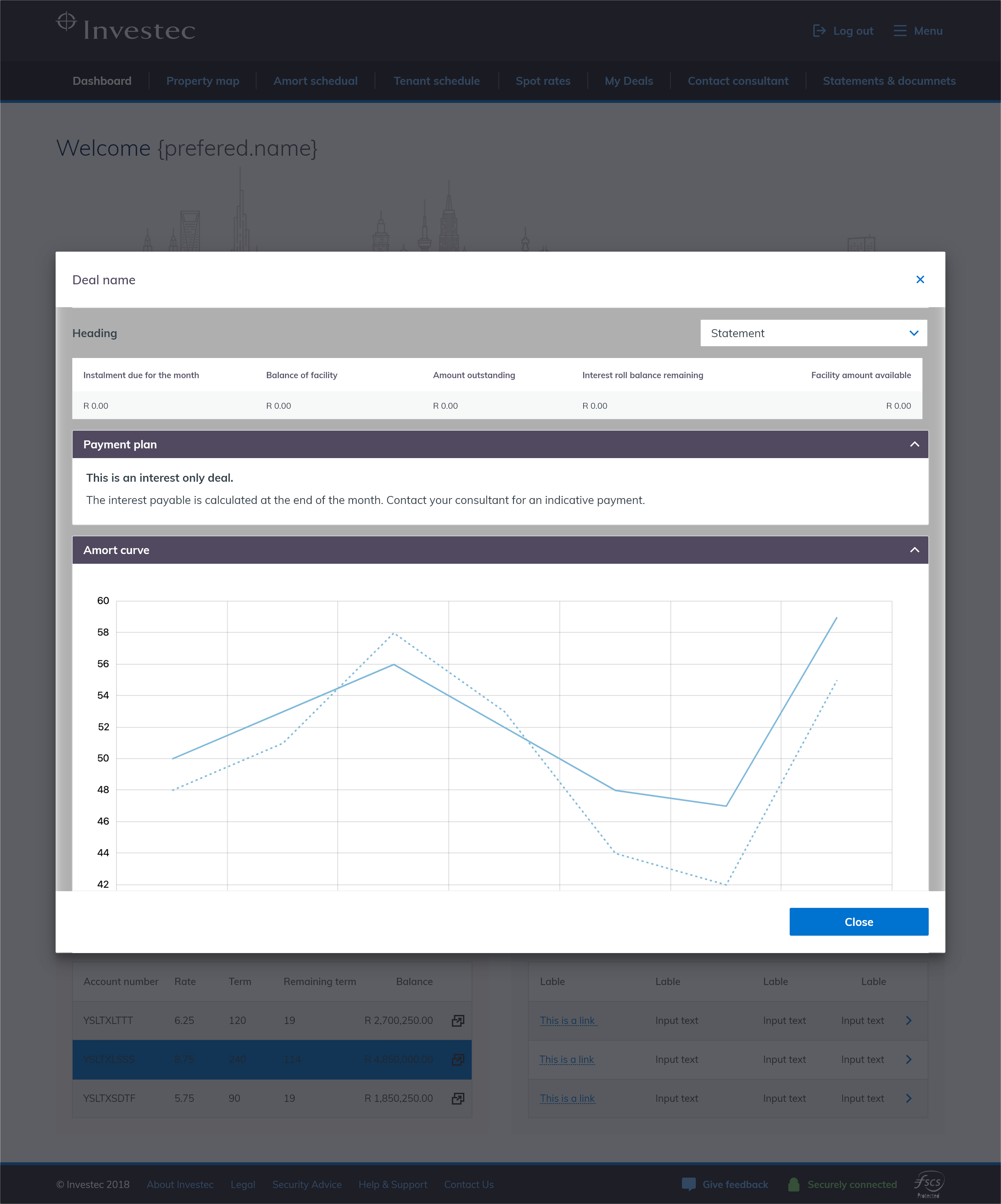Open Help & Support footer link

(393, 1185)
